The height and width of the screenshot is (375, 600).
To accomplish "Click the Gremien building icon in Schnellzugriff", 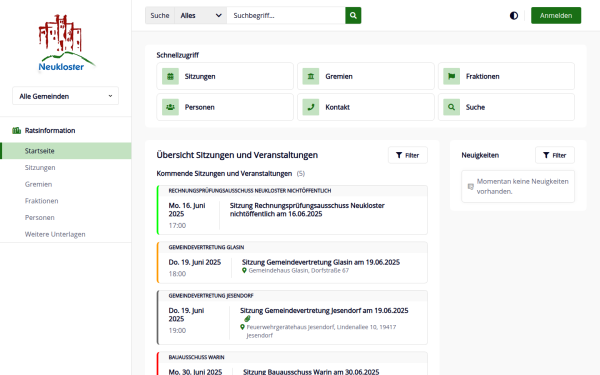I will [311, 76].
